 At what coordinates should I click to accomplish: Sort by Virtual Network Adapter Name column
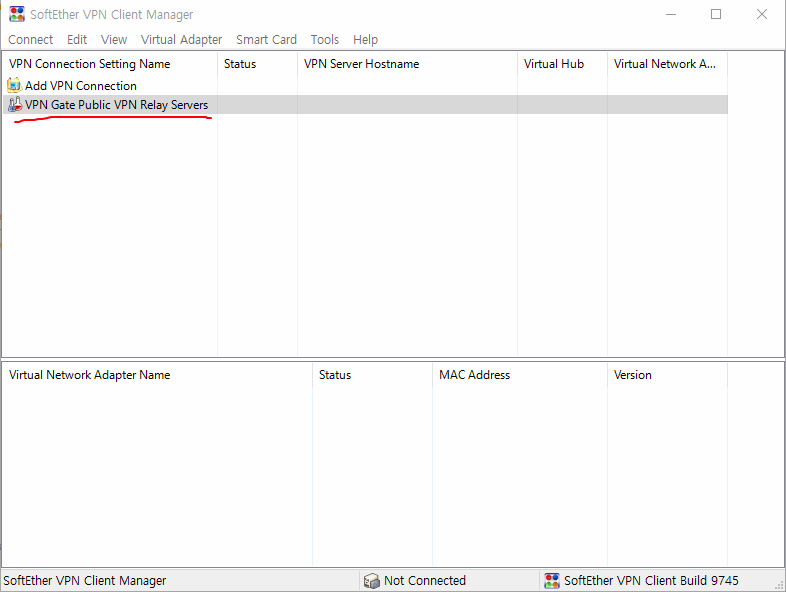(x=157, y=375)
